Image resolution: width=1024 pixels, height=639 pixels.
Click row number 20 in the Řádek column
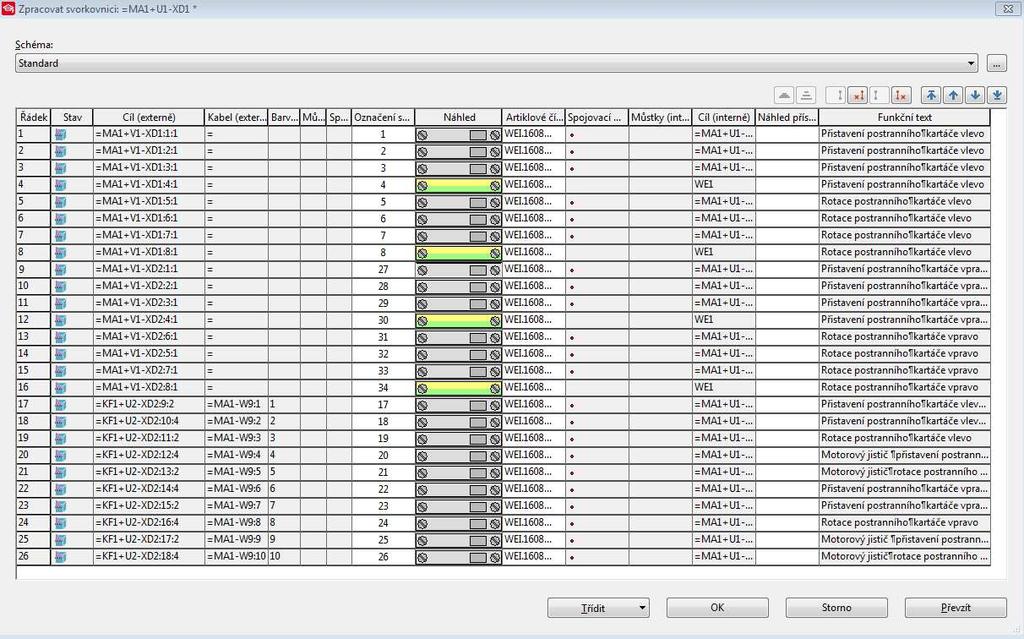(x=33, y=455)
